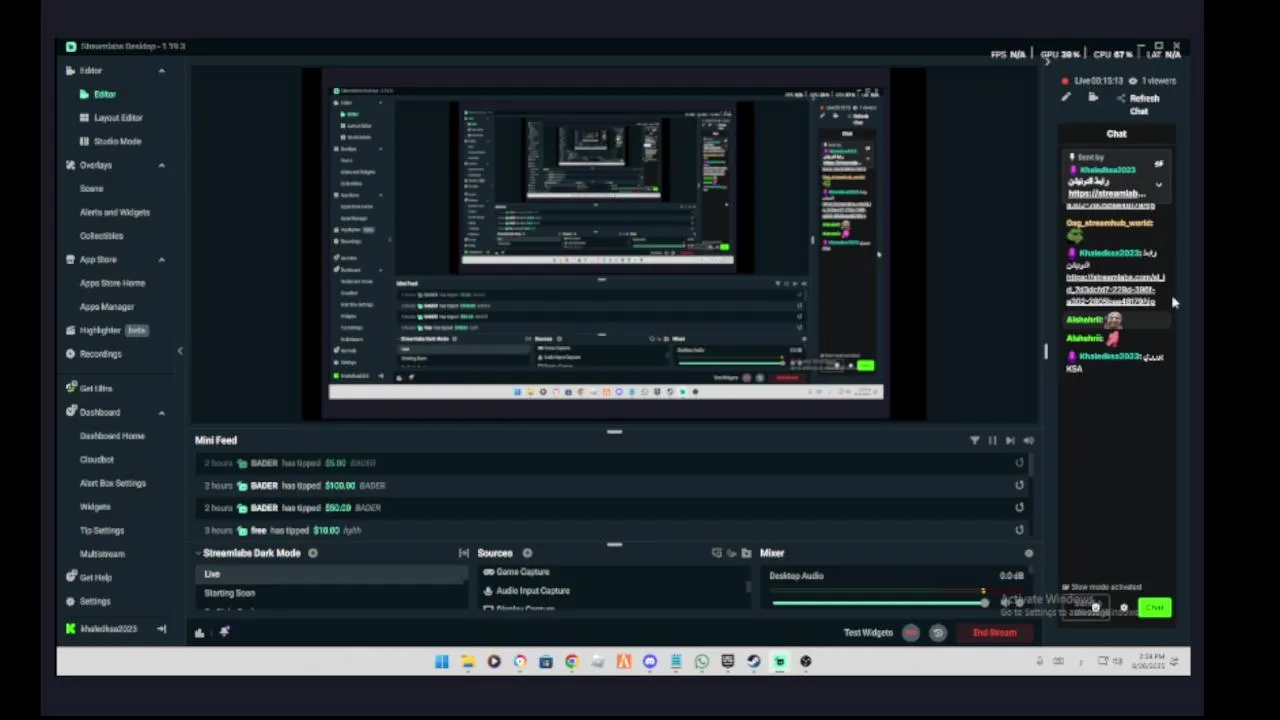
Task: Open Dashboard Home
Action: pyautogui.click(x=112, y=436)
